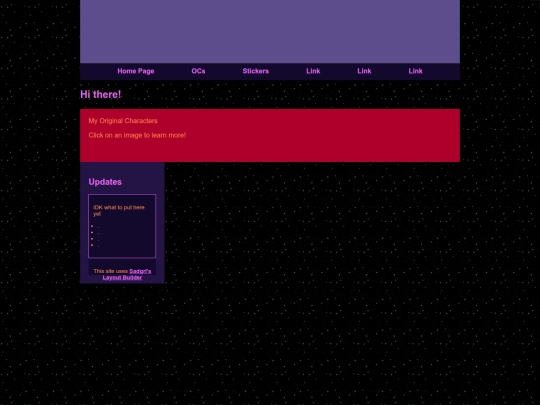Click the dark navigation bar before Home Page

[98, 71]
